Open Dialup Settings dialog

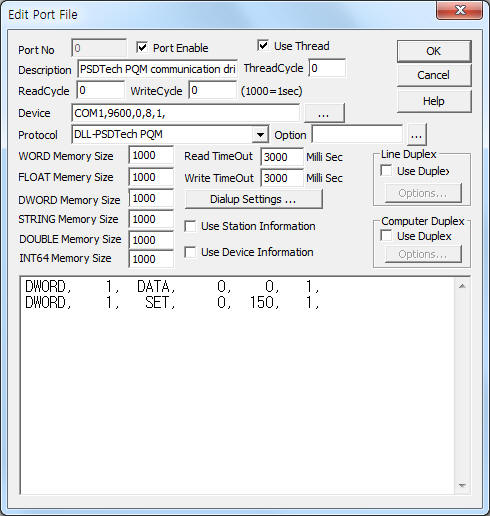[254, 199]
